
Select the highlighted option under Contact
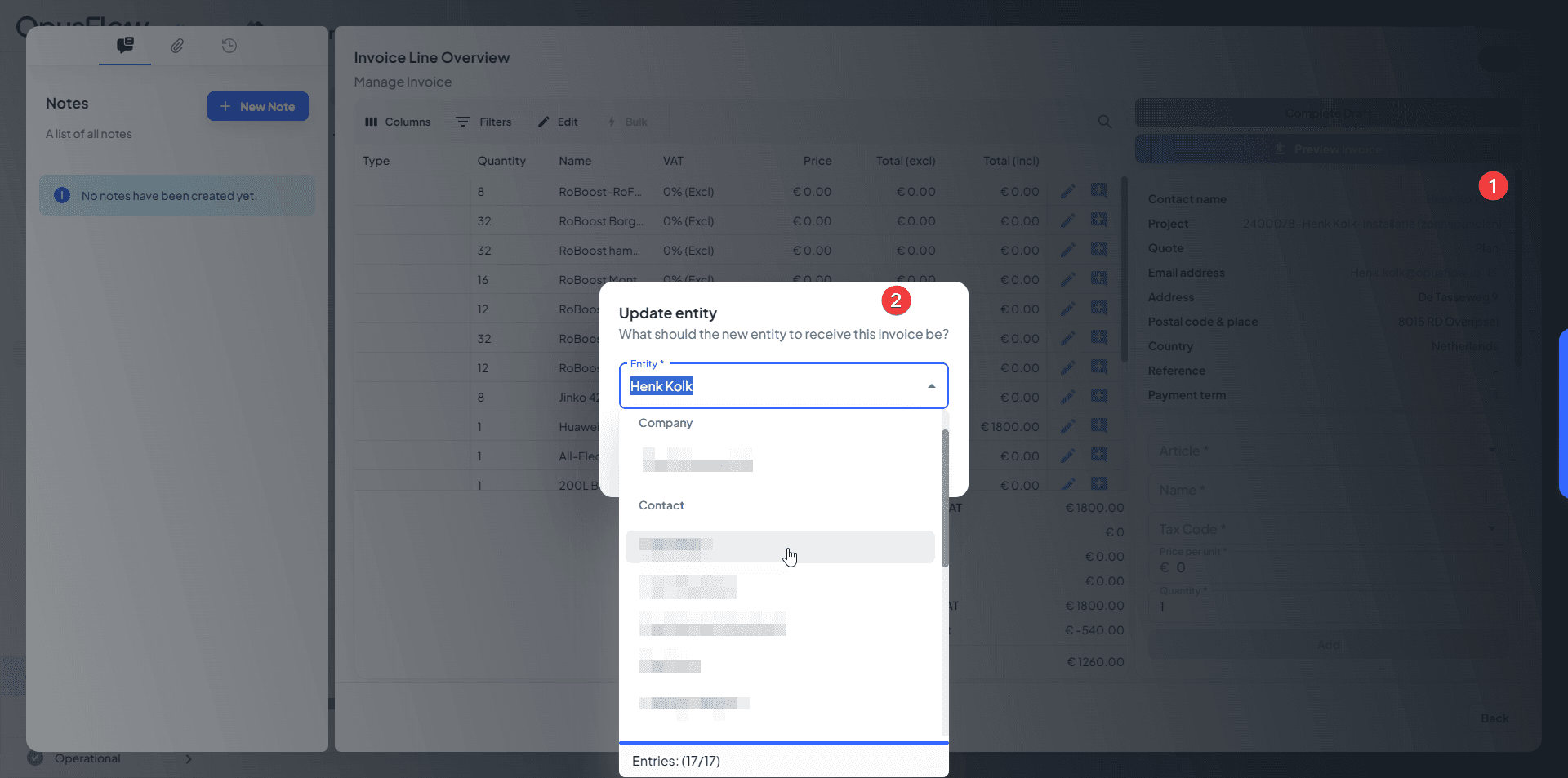[779, 547]
